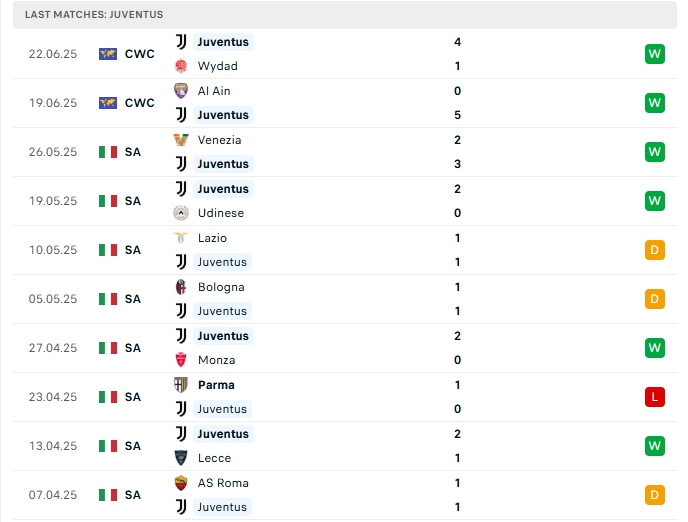Click the D badge for the Lazio match
Image resolution: width=688 pixels, height=522 pixels.
pos(655,250)
